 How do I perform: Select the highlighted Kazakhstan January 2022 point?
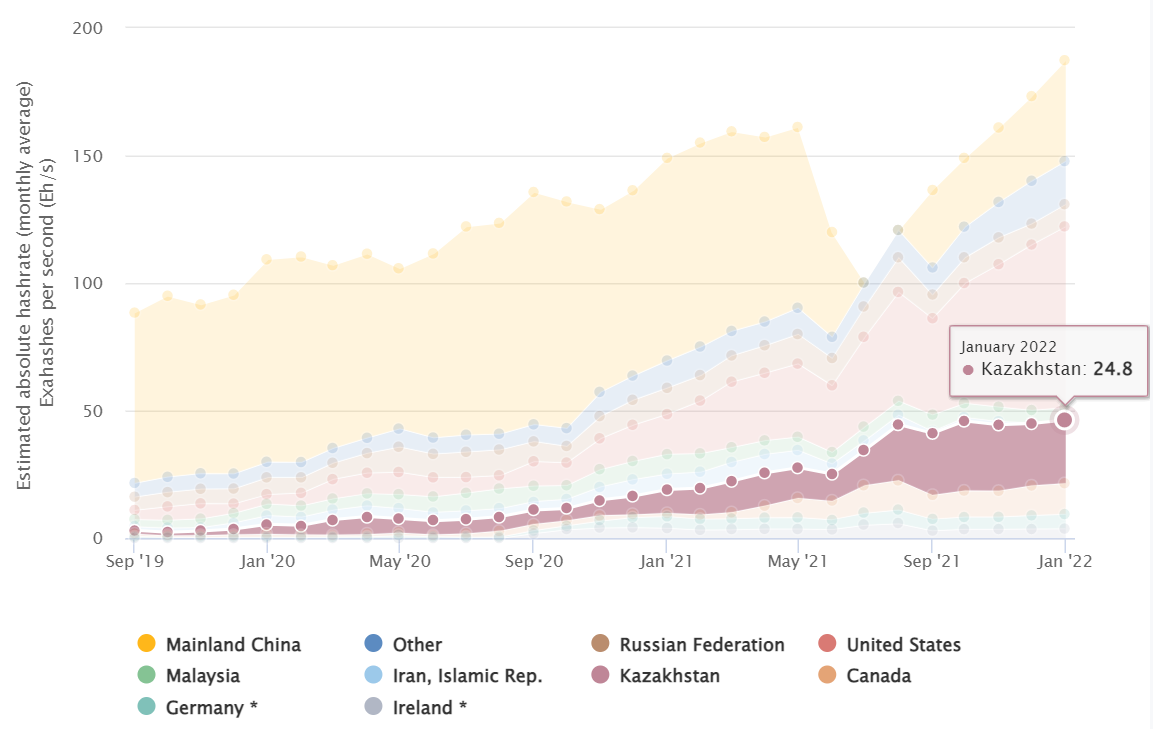point(1064,420)
